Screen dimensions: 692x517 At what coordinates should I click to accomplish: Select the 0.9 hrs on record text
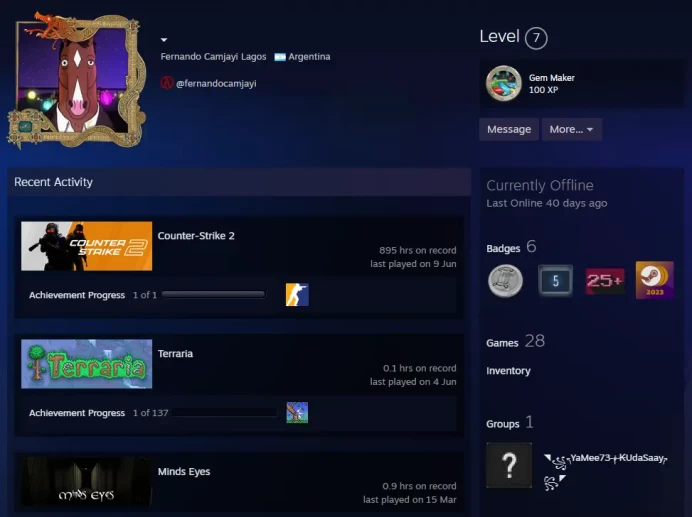(x=419, y=486)
